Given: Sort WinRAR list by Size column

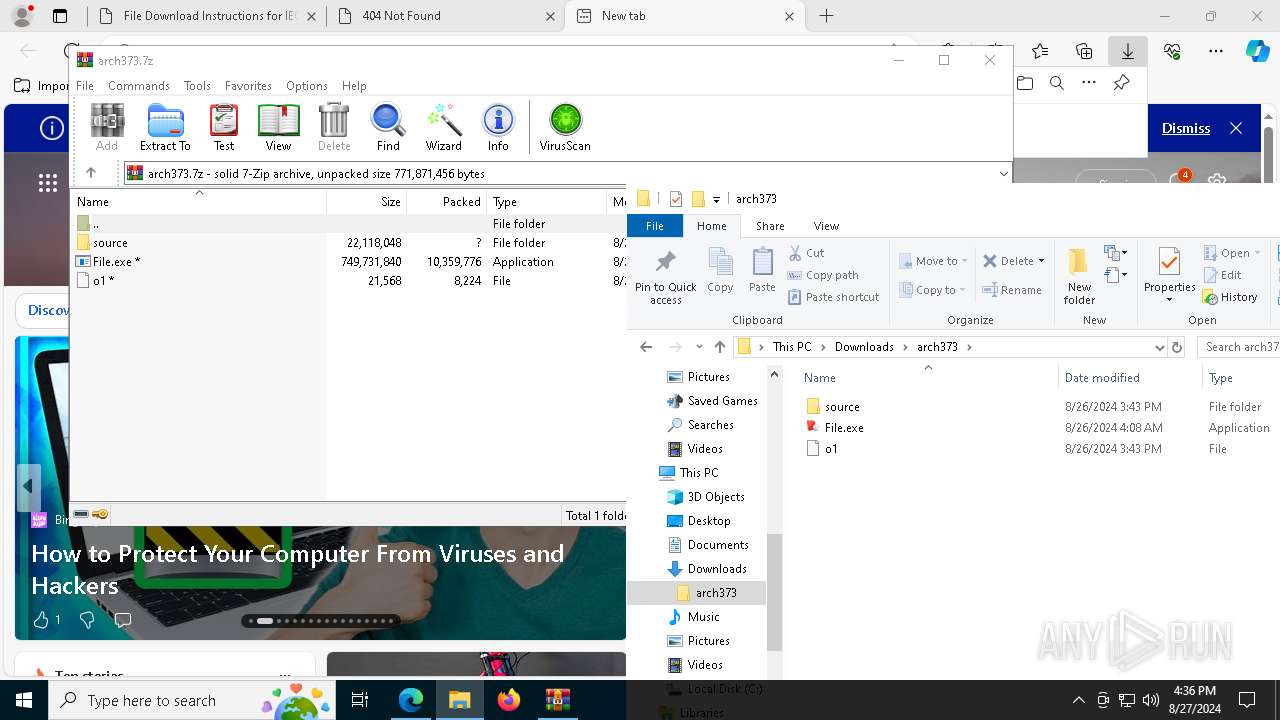Looking at the screenshot, I should [367, 202].
